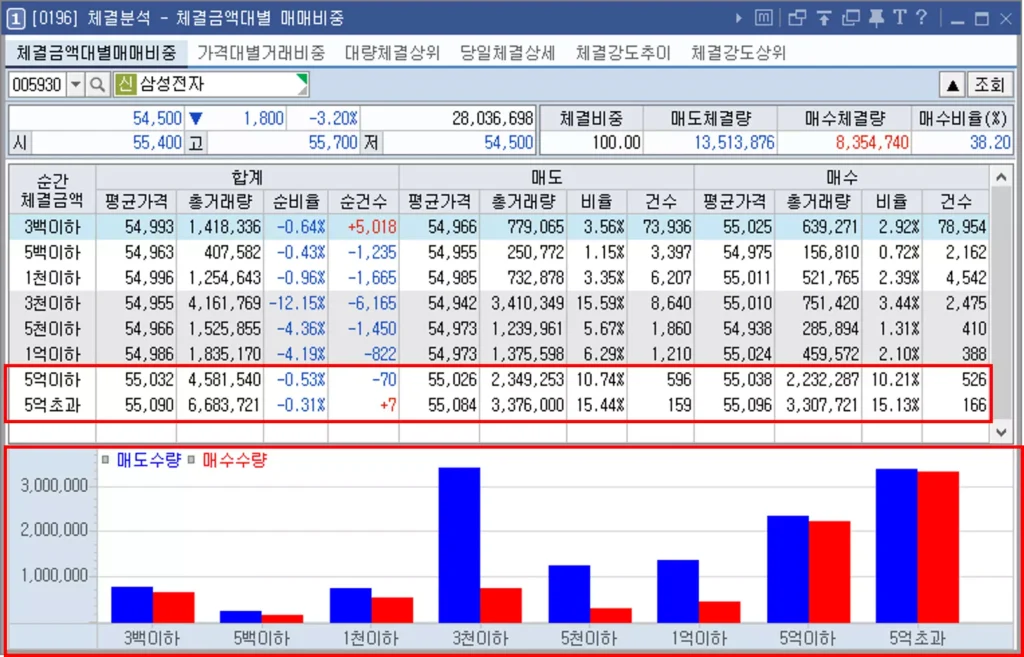Select the 체결금액대별매매비중 tab
Viewport: 1024px width, 657px height.
pyautogui.click(x=97, y=54)
